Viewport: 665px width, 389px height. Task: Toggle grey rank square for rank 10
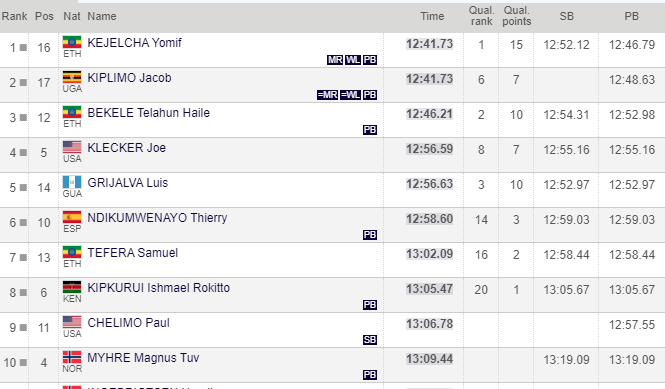pyautogui.click(x=23, y=363)
